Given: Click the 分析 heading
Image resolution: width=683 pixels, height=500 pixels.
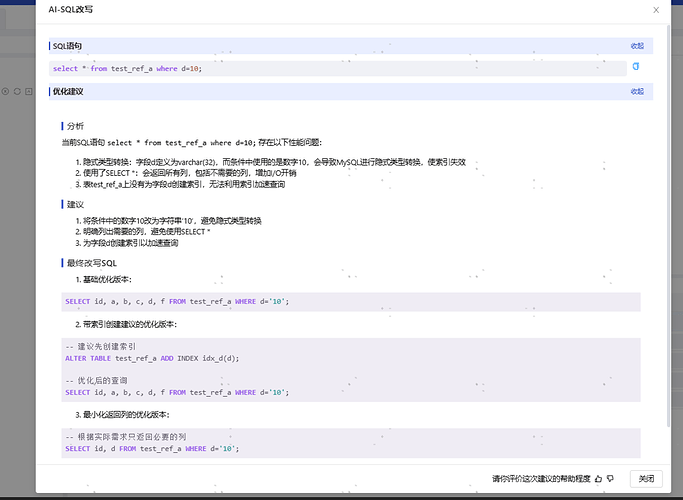Looking at the screenshot, I should point(76,126).
